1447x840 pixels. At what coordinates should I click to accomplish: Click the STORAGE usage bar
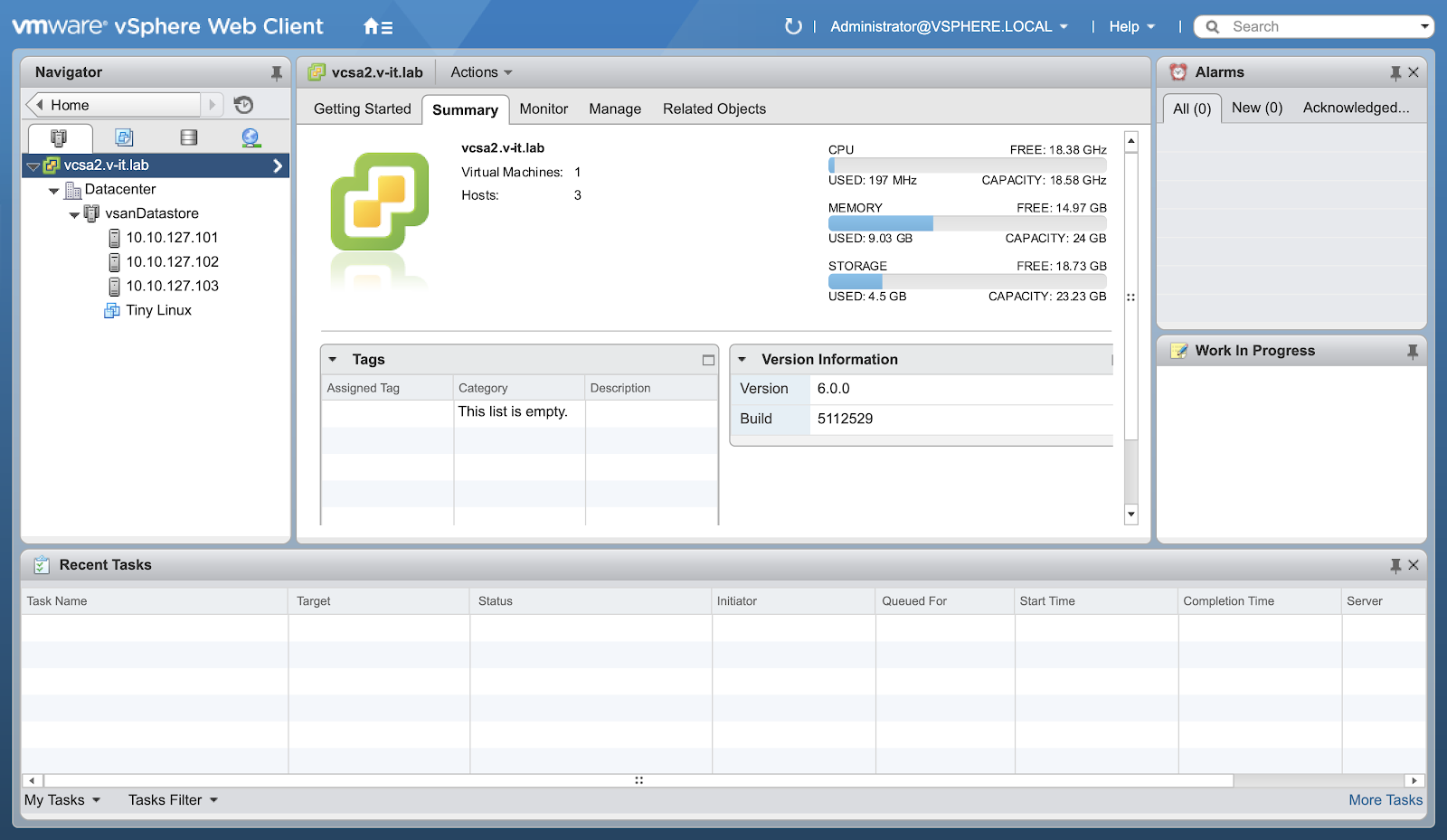point(967,282)
